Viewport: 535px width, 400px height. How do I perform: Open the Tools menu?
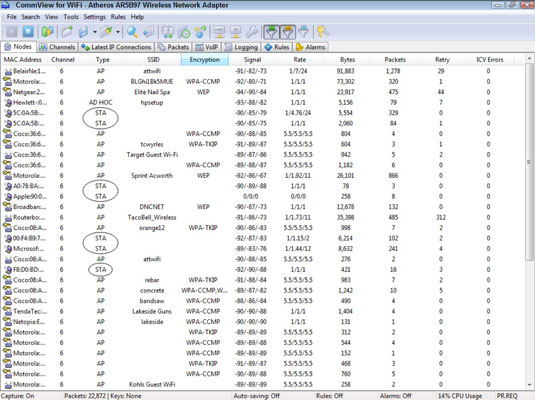tap(71, 17)
